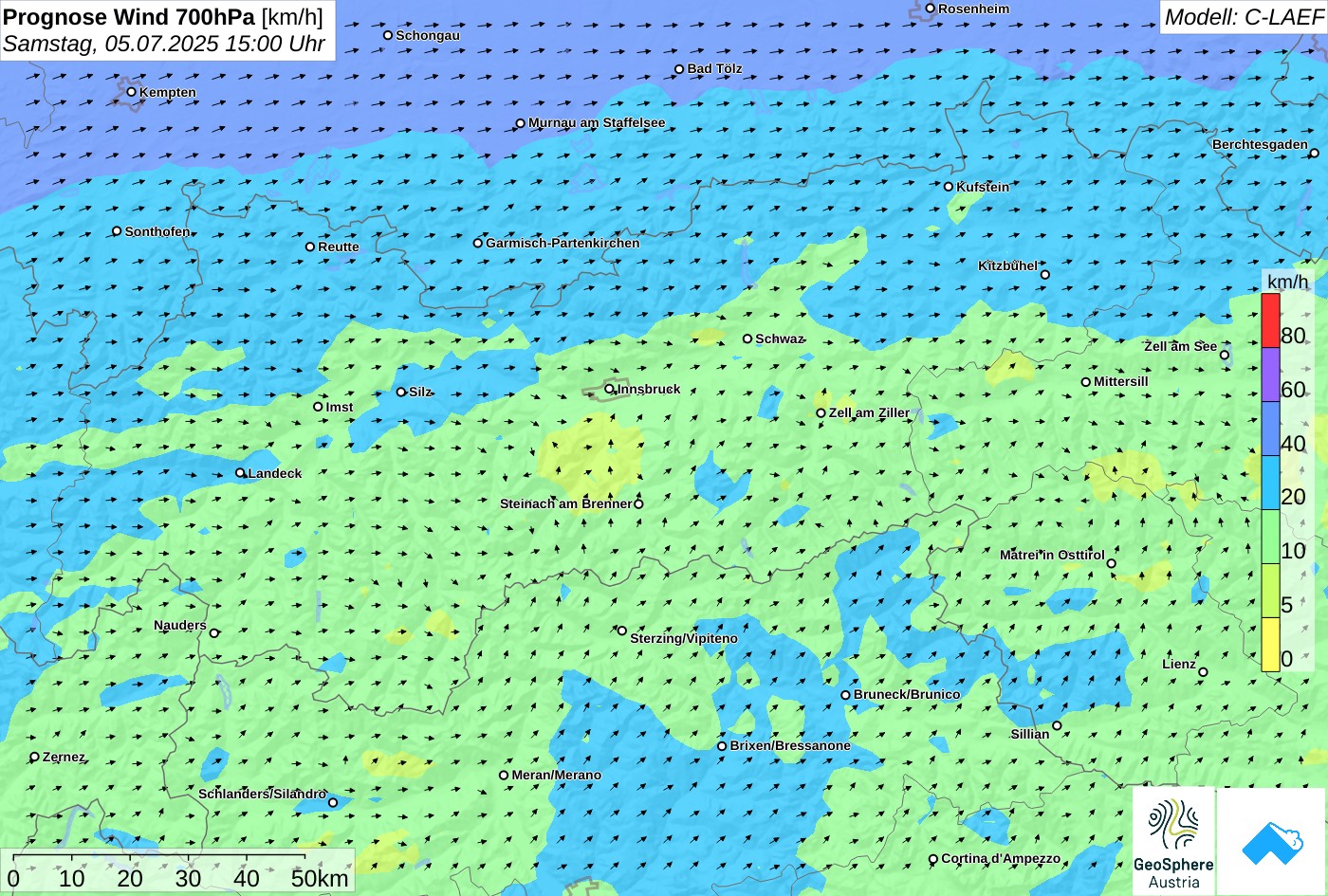Click the Prognose Wind 700hPa title

(x=163, y=16)
